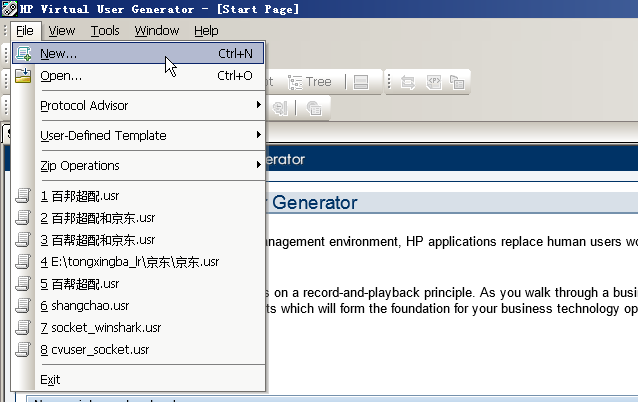Click the New script icon in menu
The image size is (638, 402).
[23, 53]
